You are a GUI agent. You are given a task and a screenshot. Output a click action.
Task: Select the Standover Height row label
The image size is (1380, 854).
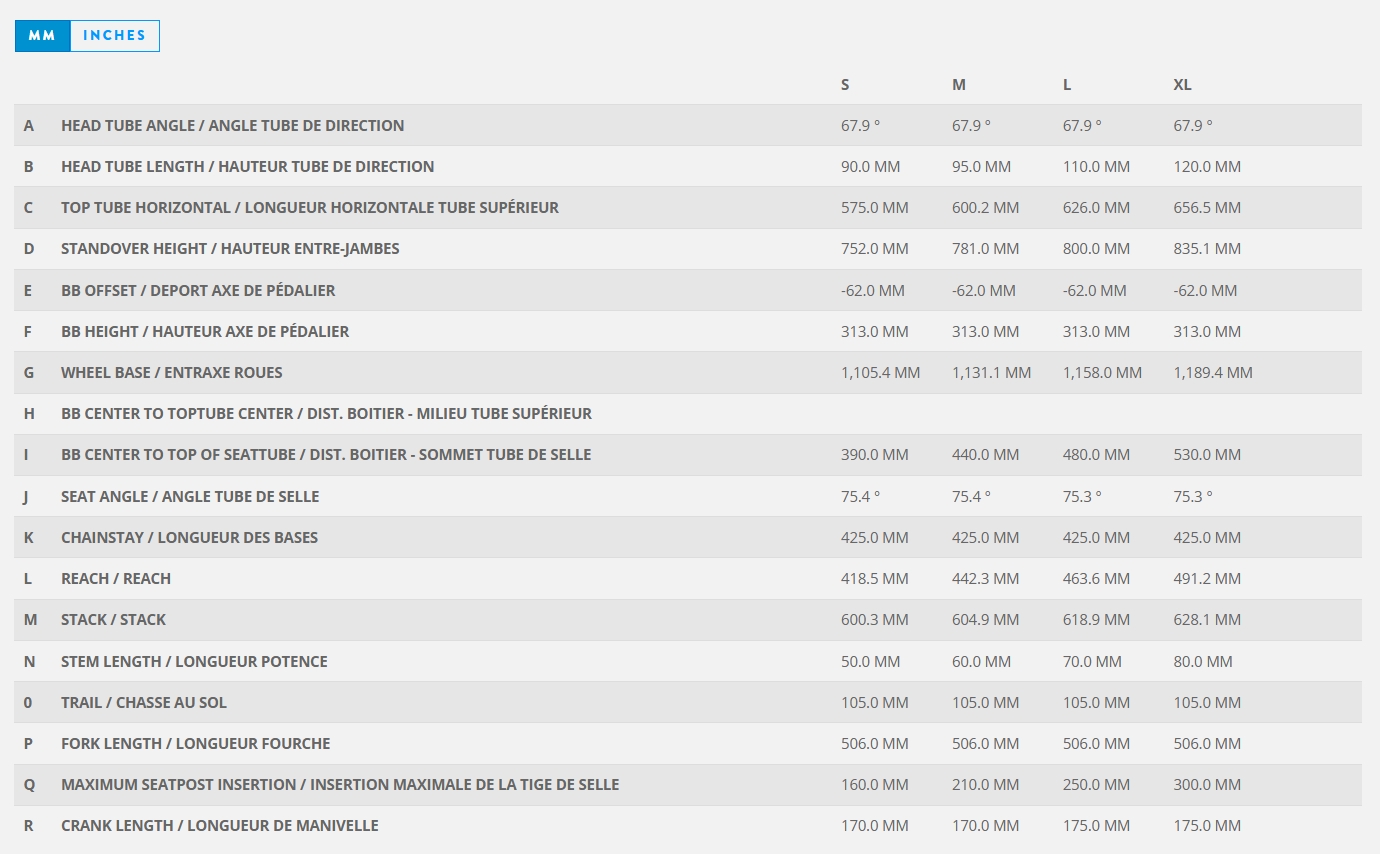click(x=230, y=249)
